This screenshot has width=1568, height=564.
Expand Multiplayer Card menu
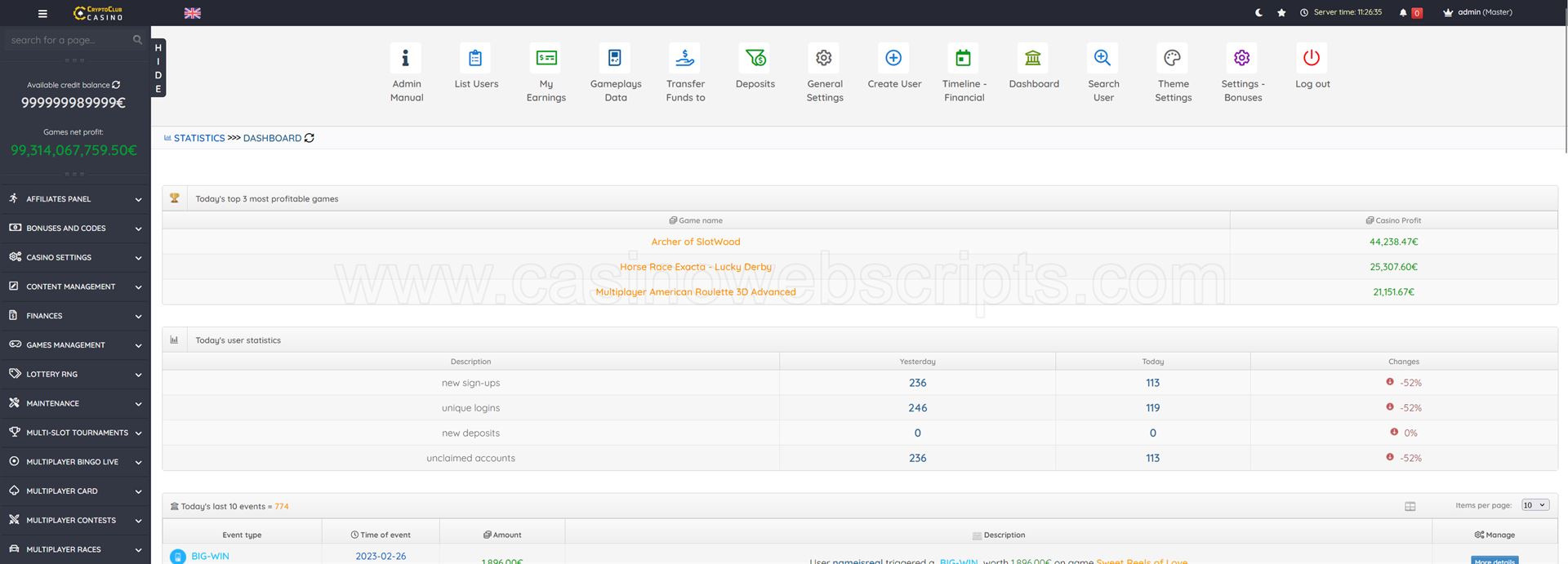[75, 491]
